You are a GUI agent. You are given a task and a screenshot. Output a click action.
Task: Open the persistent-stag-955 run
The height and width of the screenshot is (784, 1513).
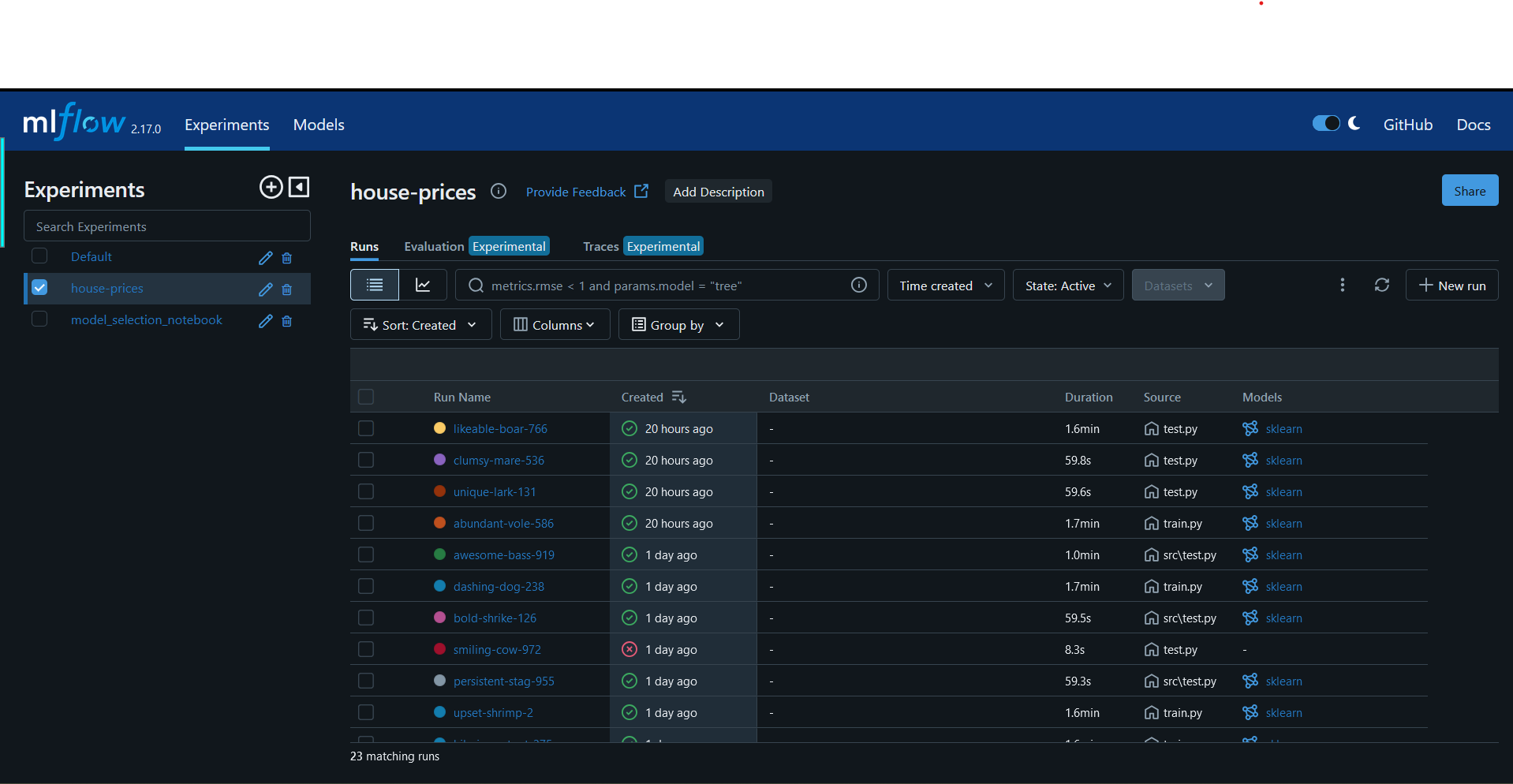pos(504,681)
